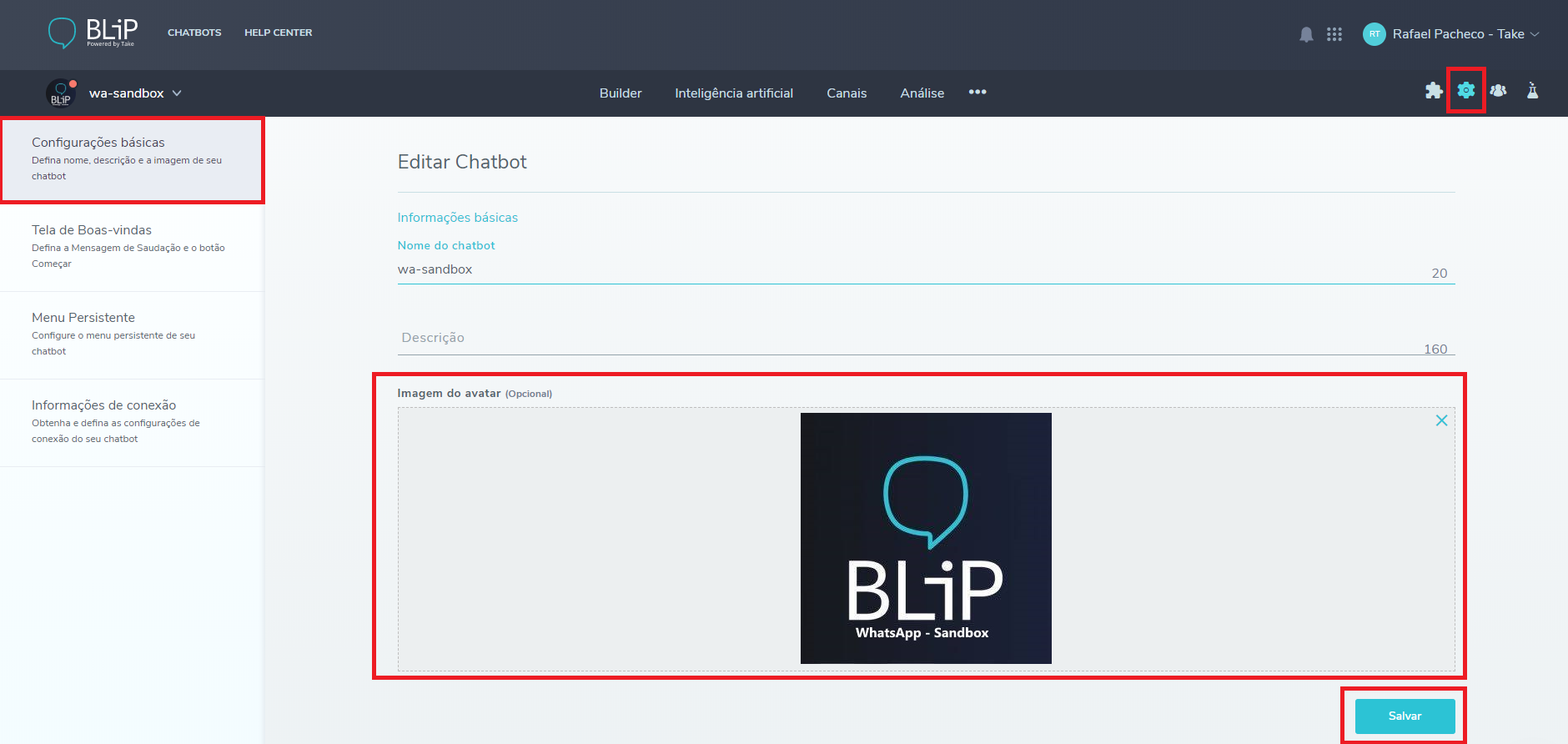This screenshot has width=1568, height=744.
Task: Open the team members icon
Action: [x=1499, y=90]
